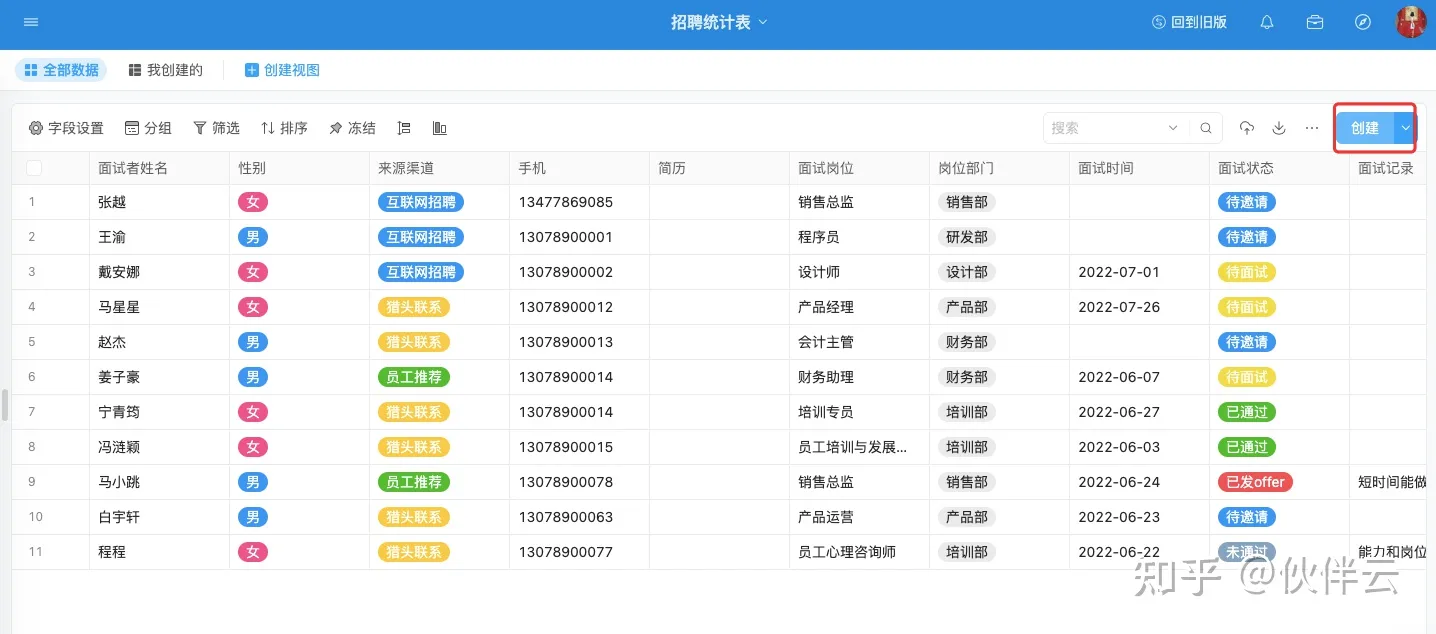1436x634 pixels.
Task: Open the record named 马星星
Action: pyautogui.click(x=119, y=307)
